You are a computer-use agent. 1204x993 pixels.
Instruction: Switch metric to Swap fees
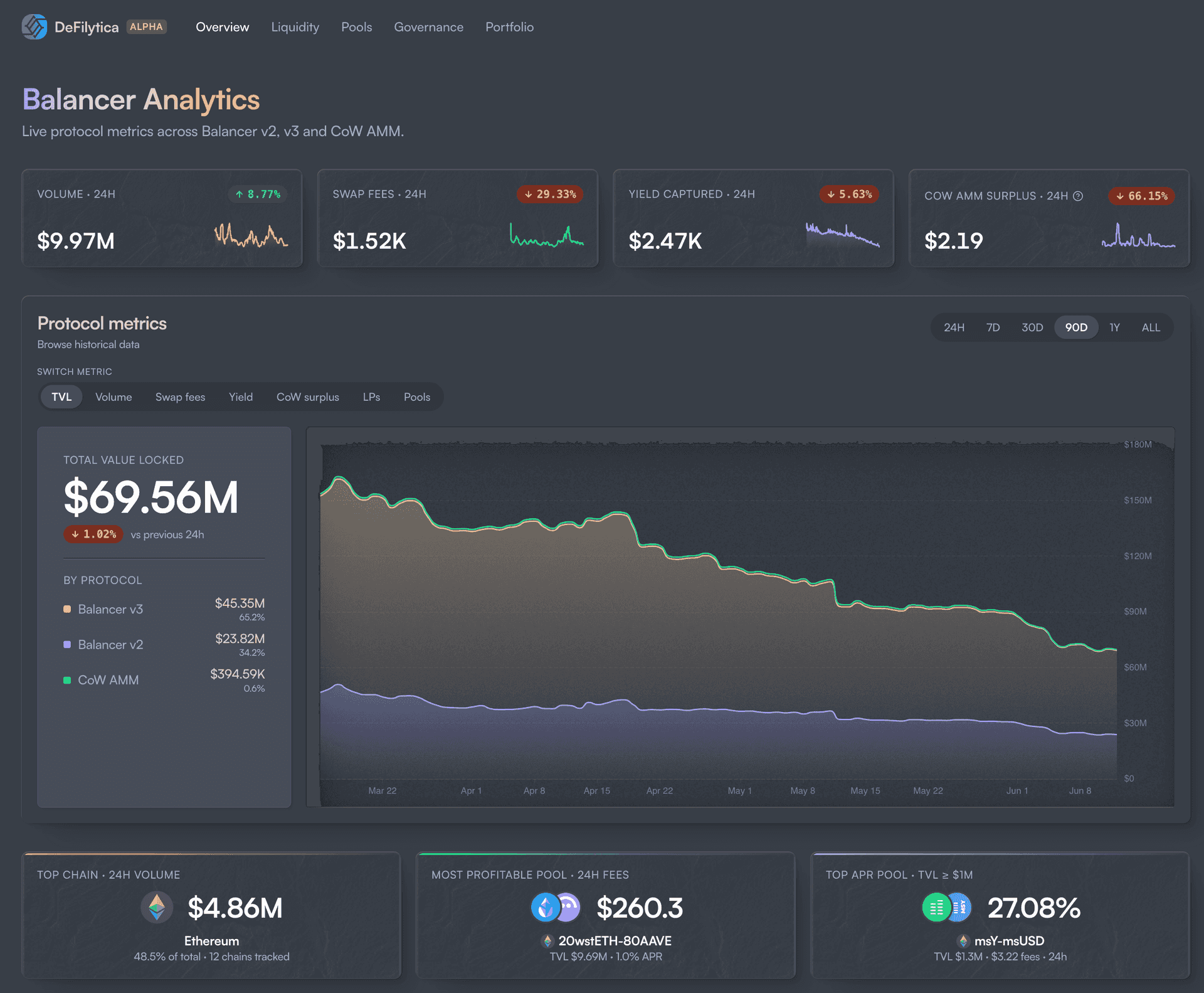(x=181, y=397)
